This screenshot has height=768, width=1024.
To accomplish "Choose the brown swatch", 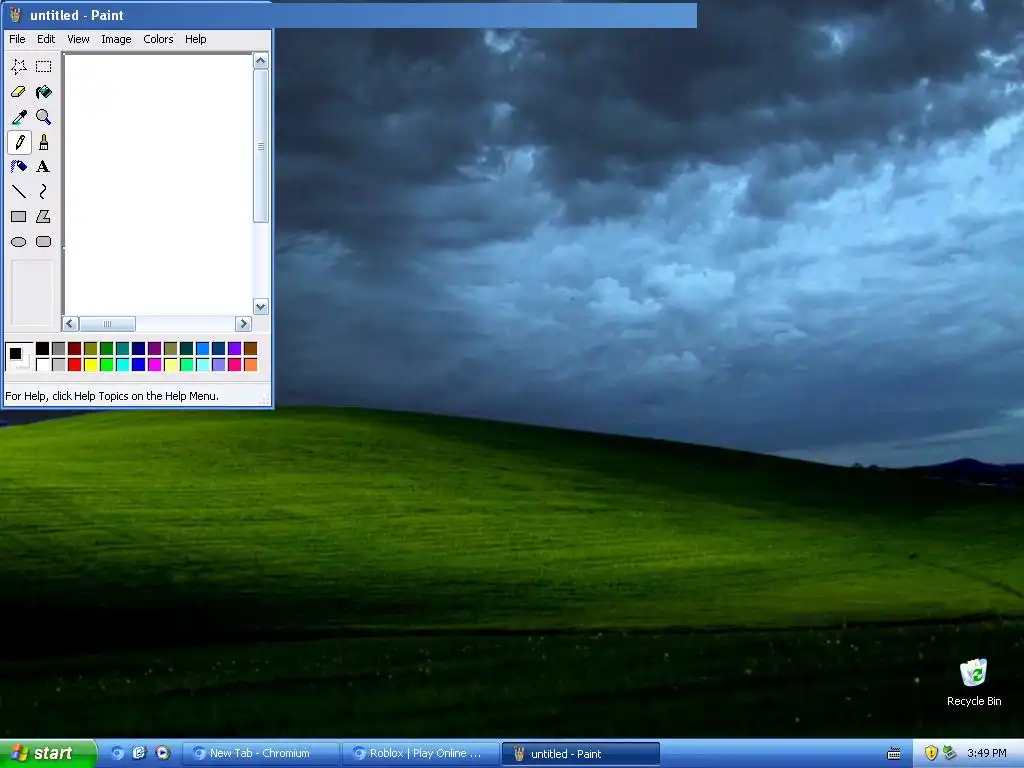I will (x=250, y=348).
